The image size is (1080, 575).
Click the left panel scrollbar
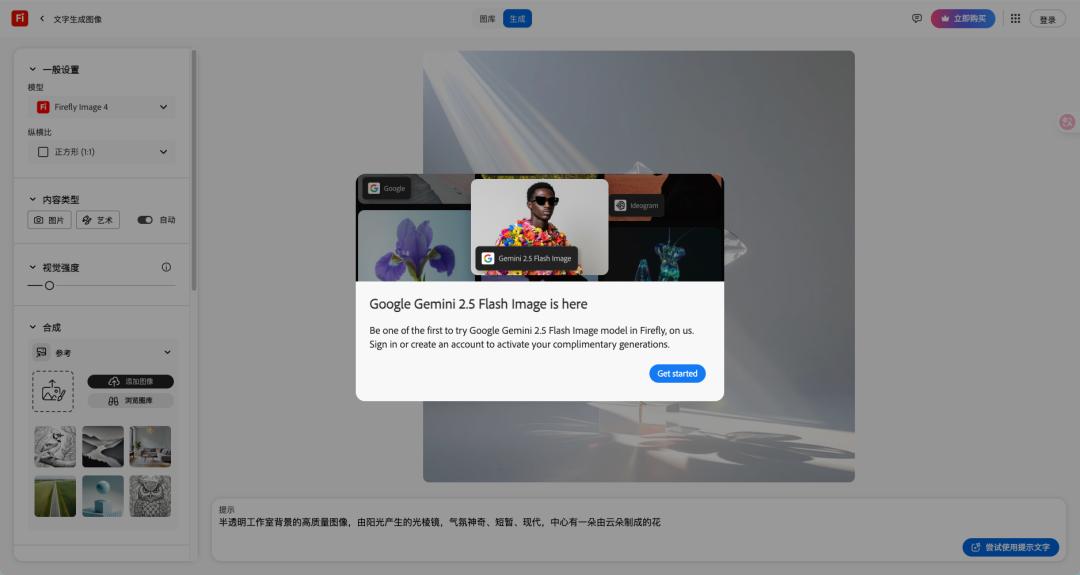click(194, 170)
